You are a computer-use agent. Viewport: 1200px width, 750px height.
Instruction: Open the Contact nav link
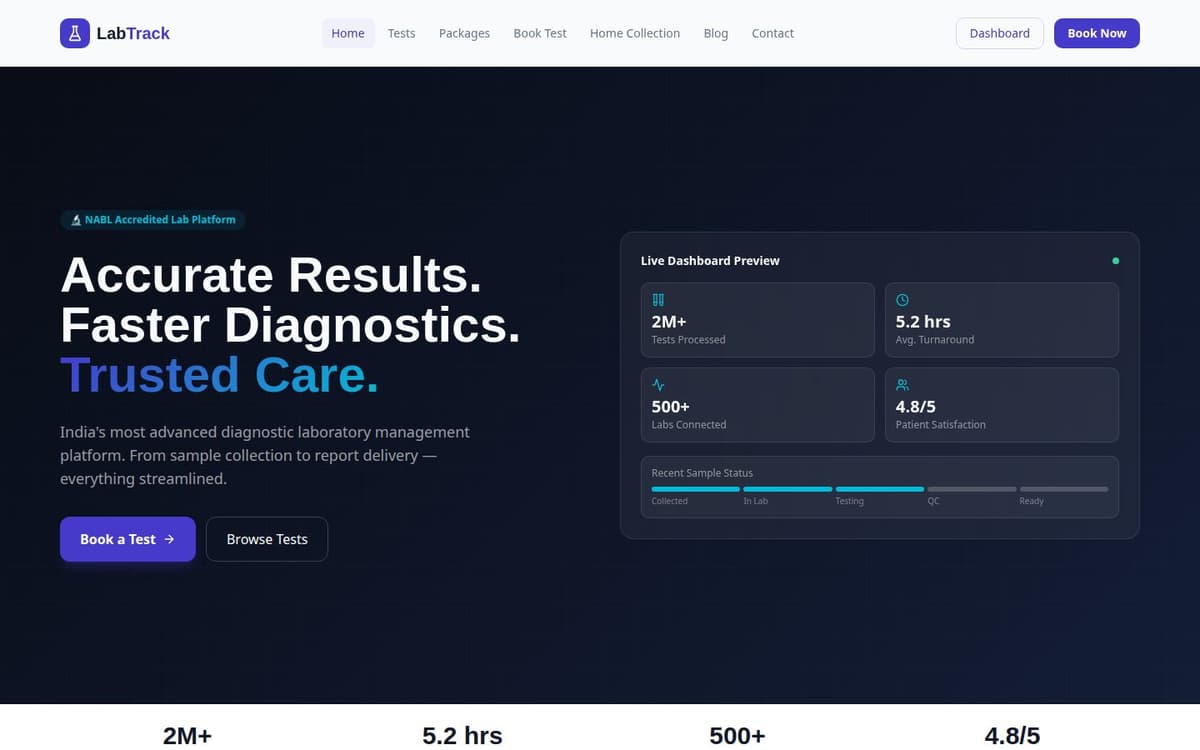[x=773, y=33]
